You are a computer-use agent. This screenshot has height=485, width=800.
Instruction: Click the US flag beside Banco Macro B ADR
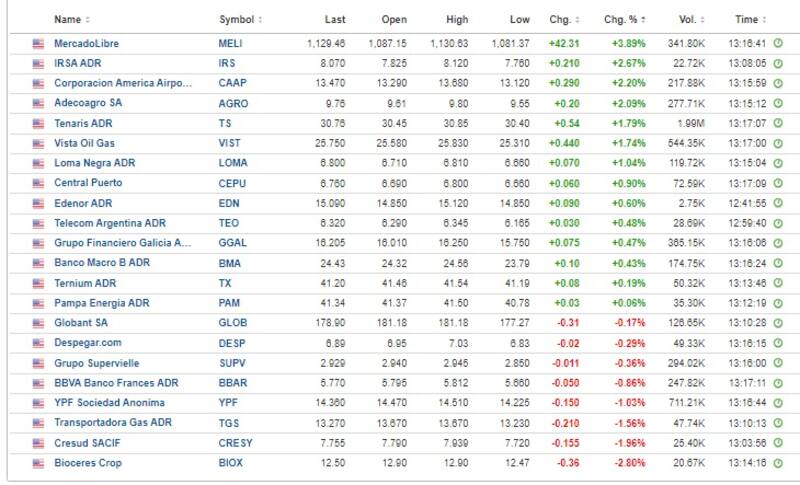pyautogui.click(x=39, y=263)
